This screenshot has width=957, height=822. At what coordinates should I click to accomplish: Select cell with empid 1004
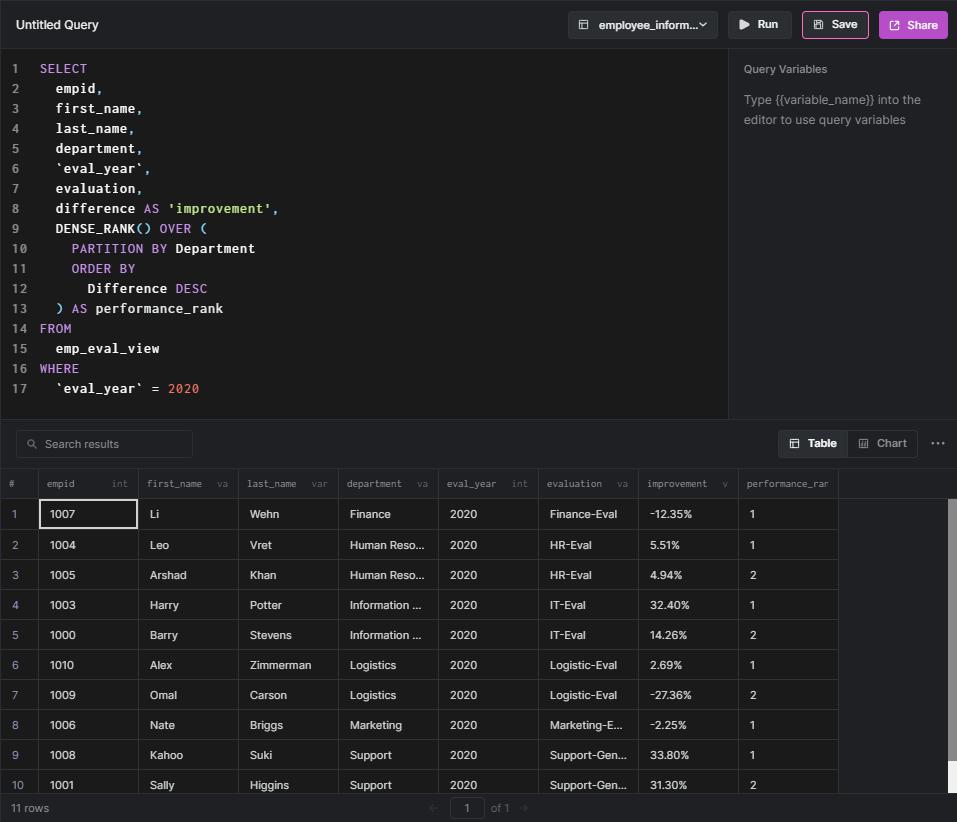88,545
